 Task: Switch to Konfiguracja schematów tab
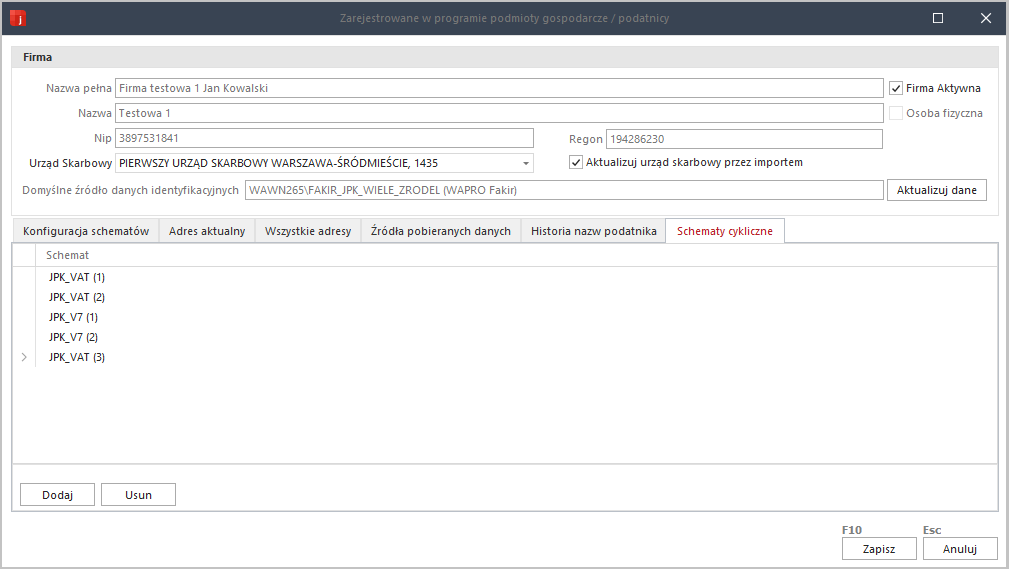tap(86, 231)
